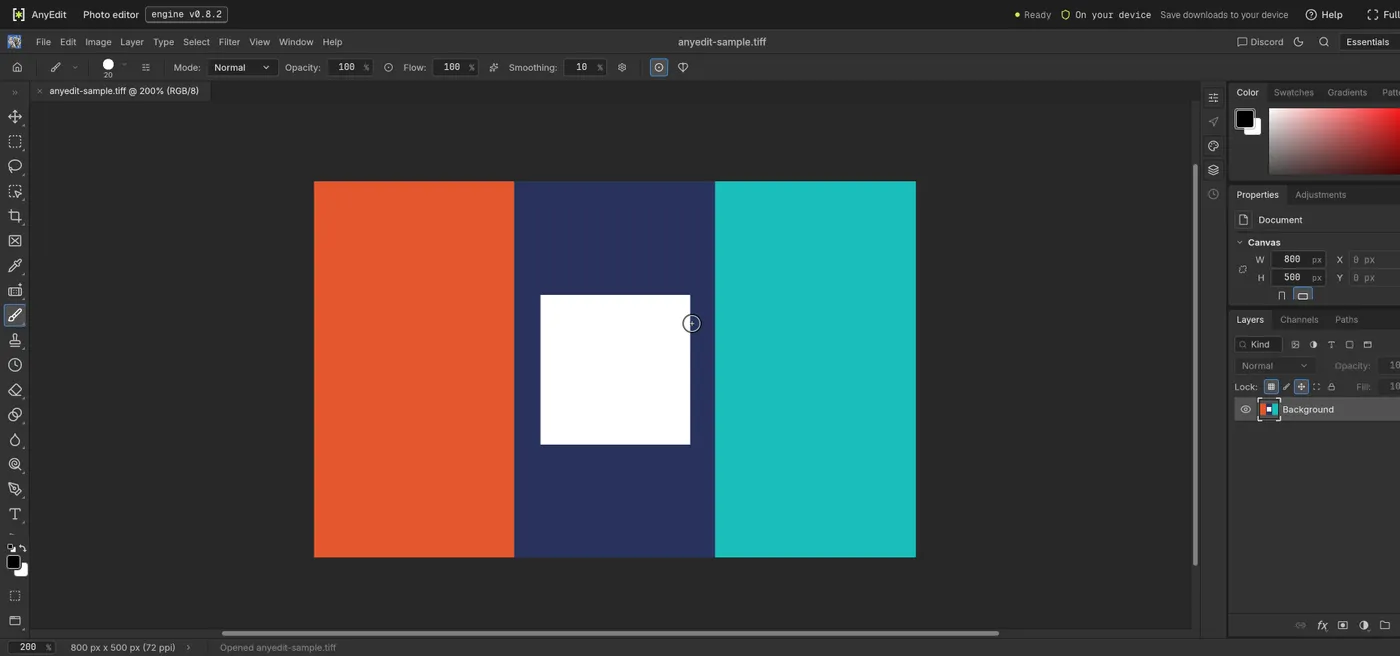Click the Help button
Image resolution: width=1400 pixels, height=656 pixels.
pyautogui.click(x=1324, y=15)
